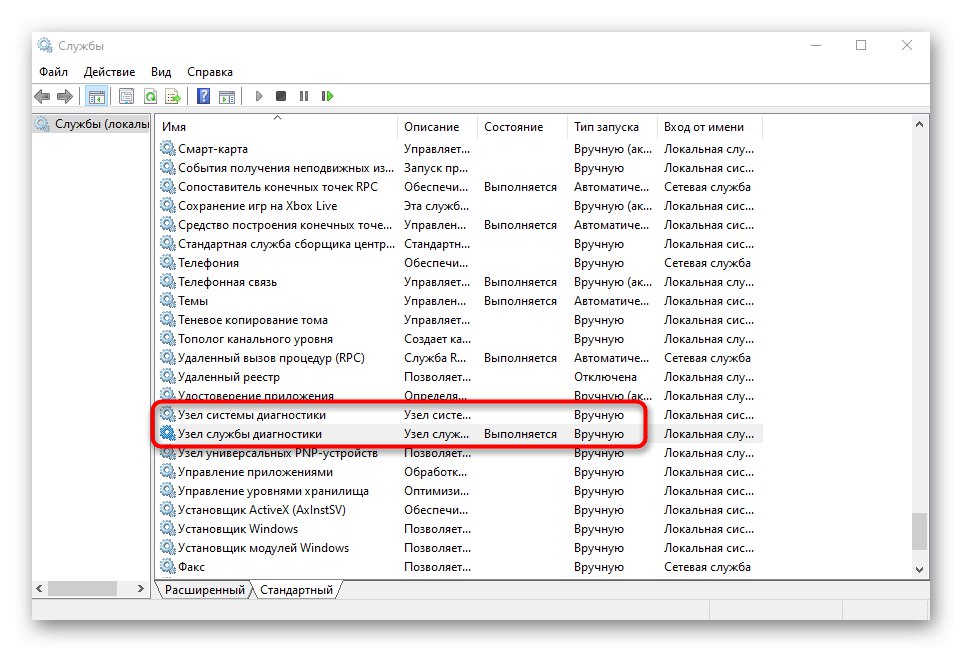Click Сетевая служба in the Телефония row
Viewport: 962px width, 652px height.
(x=707, y=263)
